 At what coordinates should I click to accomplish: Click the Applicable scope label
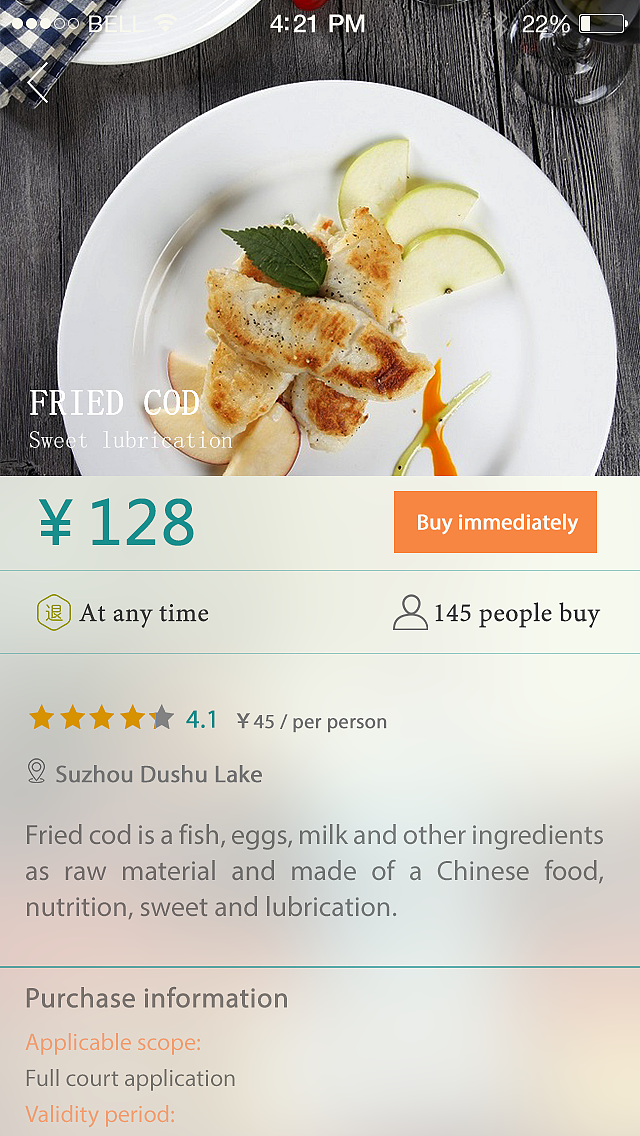[x=113, y=1043]
